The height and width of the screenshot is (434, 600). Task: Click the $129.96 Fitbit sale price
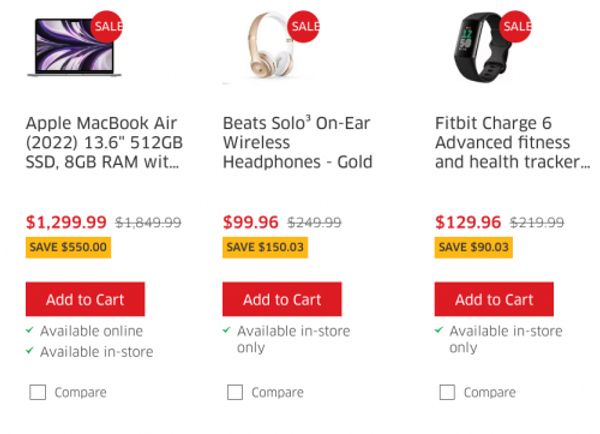(468, 222)
